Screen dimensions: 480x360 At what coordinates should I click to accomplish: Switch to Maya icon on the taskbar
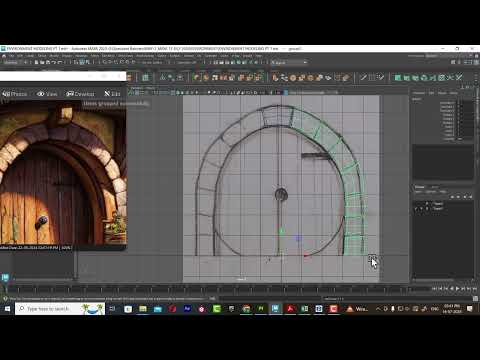275,309
